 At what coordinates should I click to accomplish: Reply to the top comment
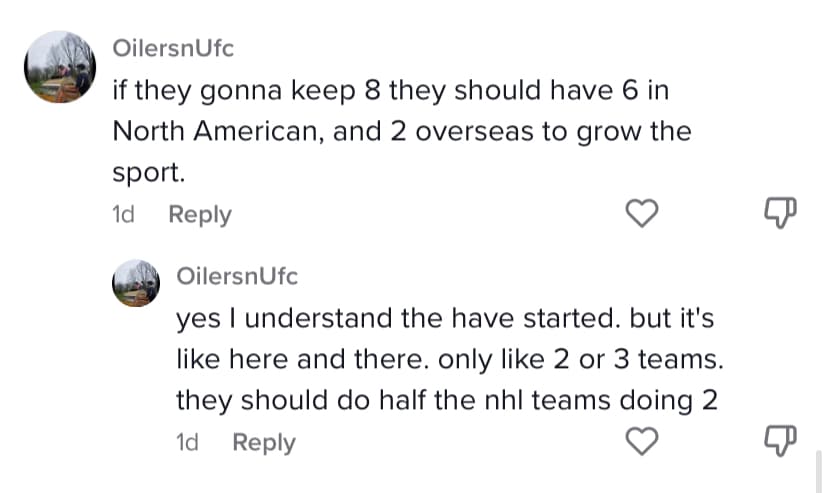tap(200, 214)
